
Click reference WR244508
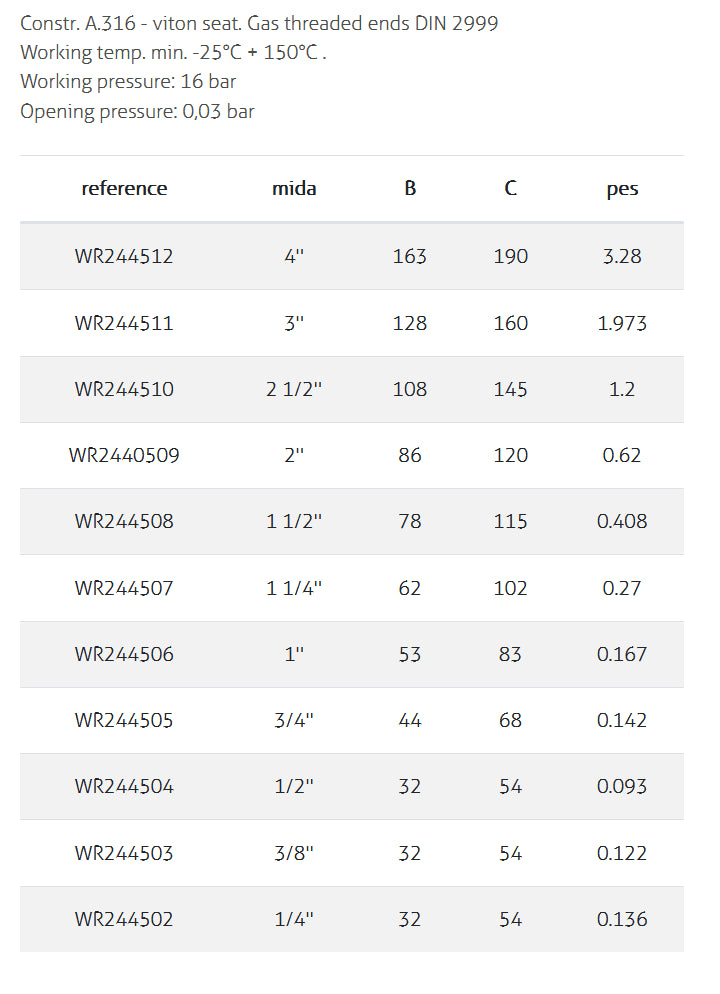pyautogui.click(x=124, y=521)
